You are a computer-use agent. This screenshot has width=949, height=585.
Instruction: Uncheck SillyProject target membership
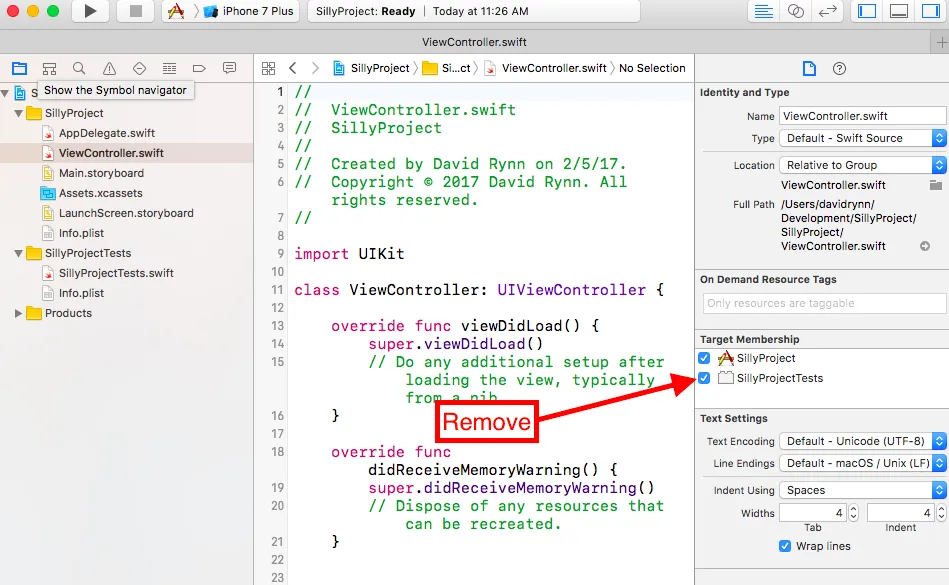click(704, 358)
